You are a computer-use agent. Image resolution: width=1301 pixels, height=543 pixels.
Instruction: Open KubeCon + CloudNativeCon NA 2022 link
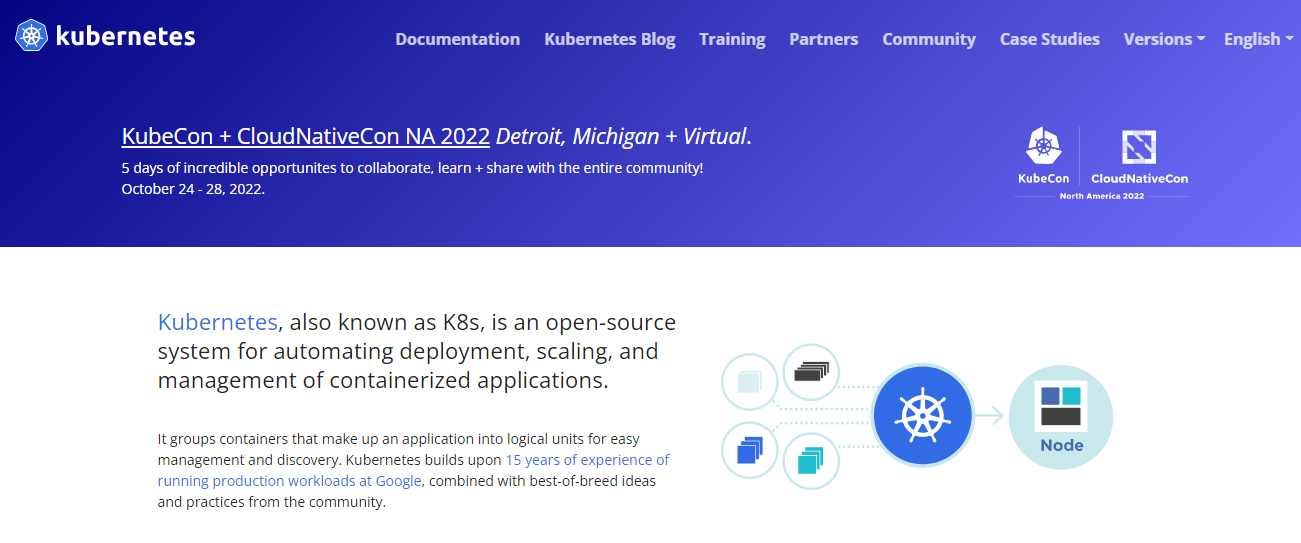coord(305,136)
